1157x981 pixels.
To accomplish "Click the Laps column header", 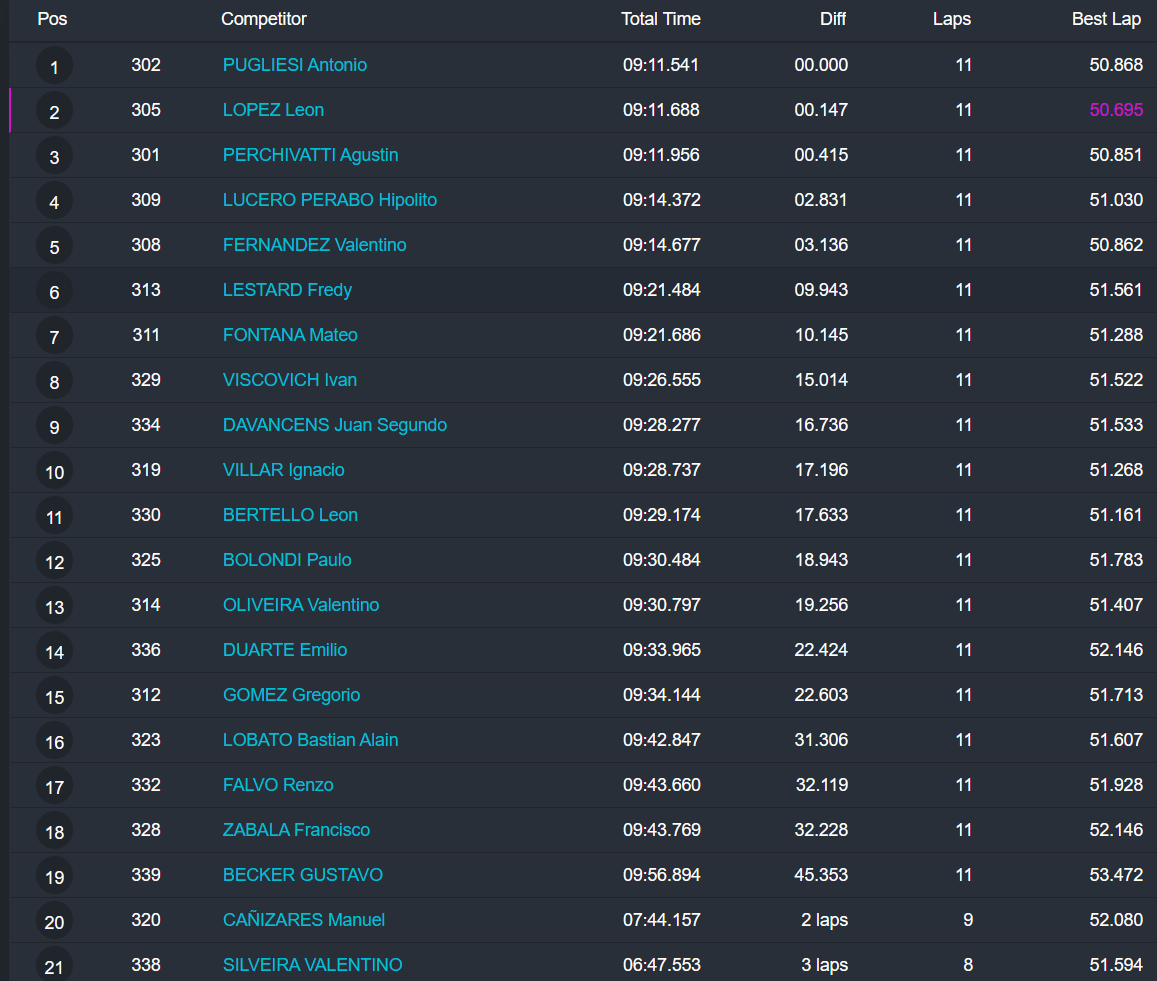I will [952, 19].
